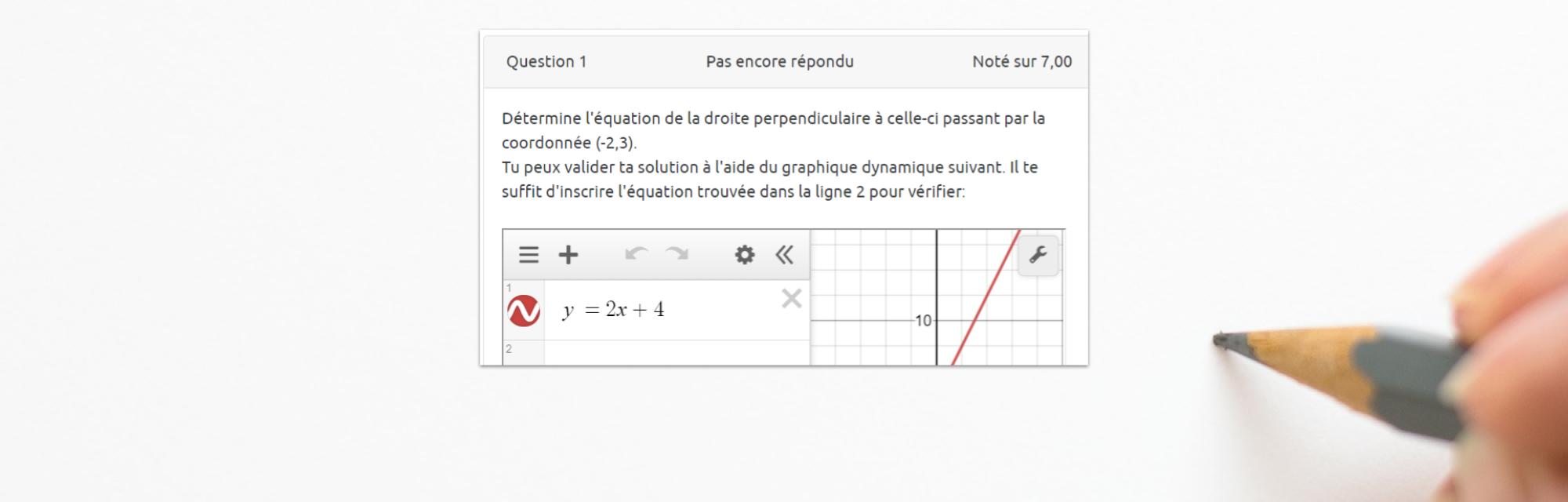This screenshot has height=502, width=1568.
Task: Open graph settings wrench
Action: coord(1038,255)
